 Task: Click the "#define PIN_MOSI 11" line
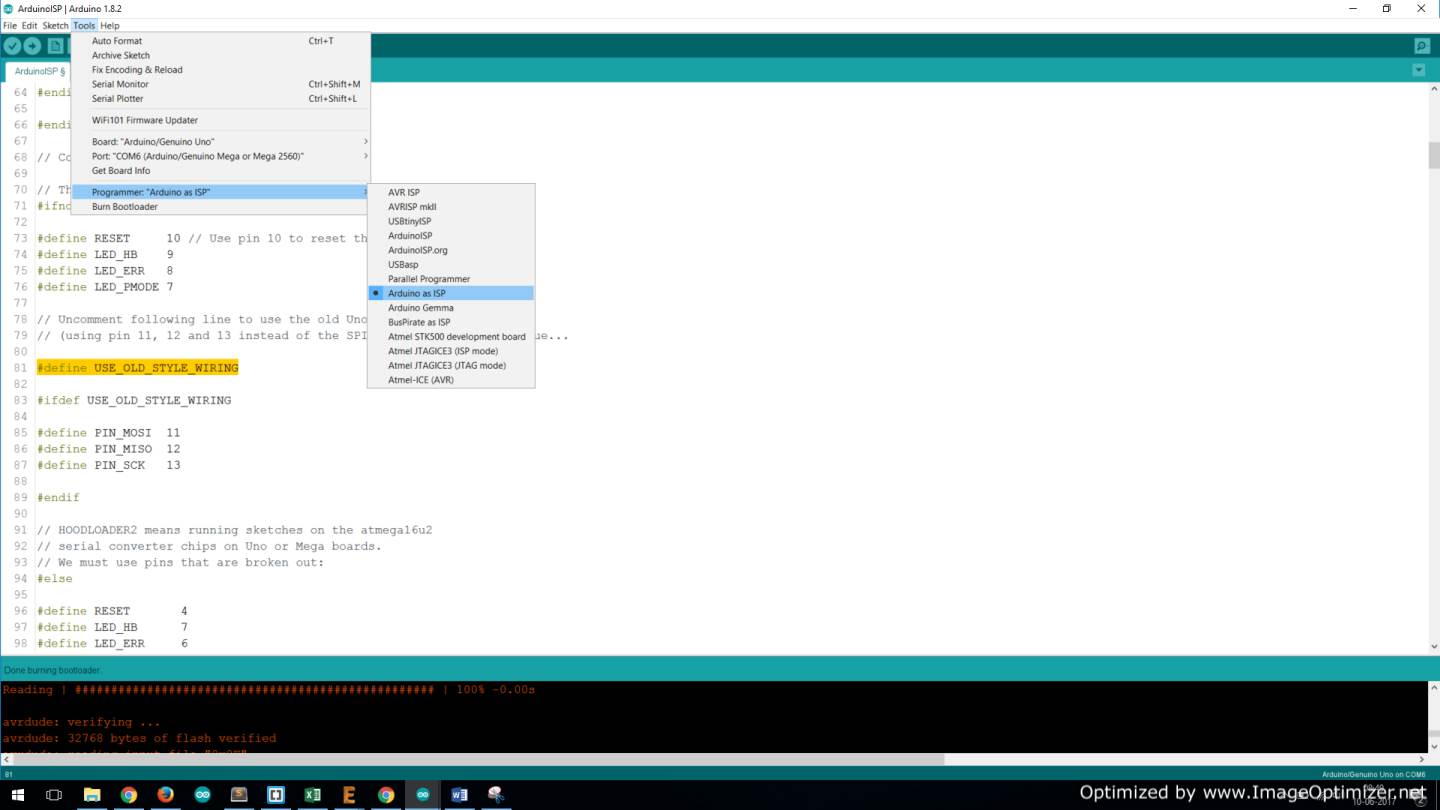tap(109, 433)
